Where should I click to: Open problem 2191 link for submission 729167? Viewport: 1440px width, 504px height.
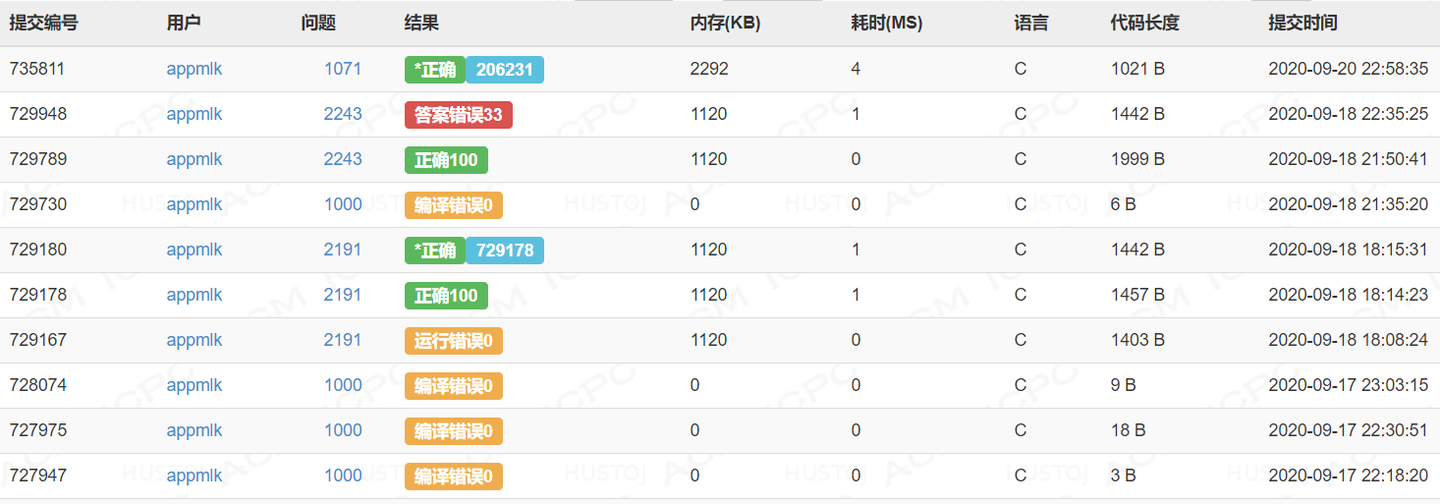click(343, 340)
